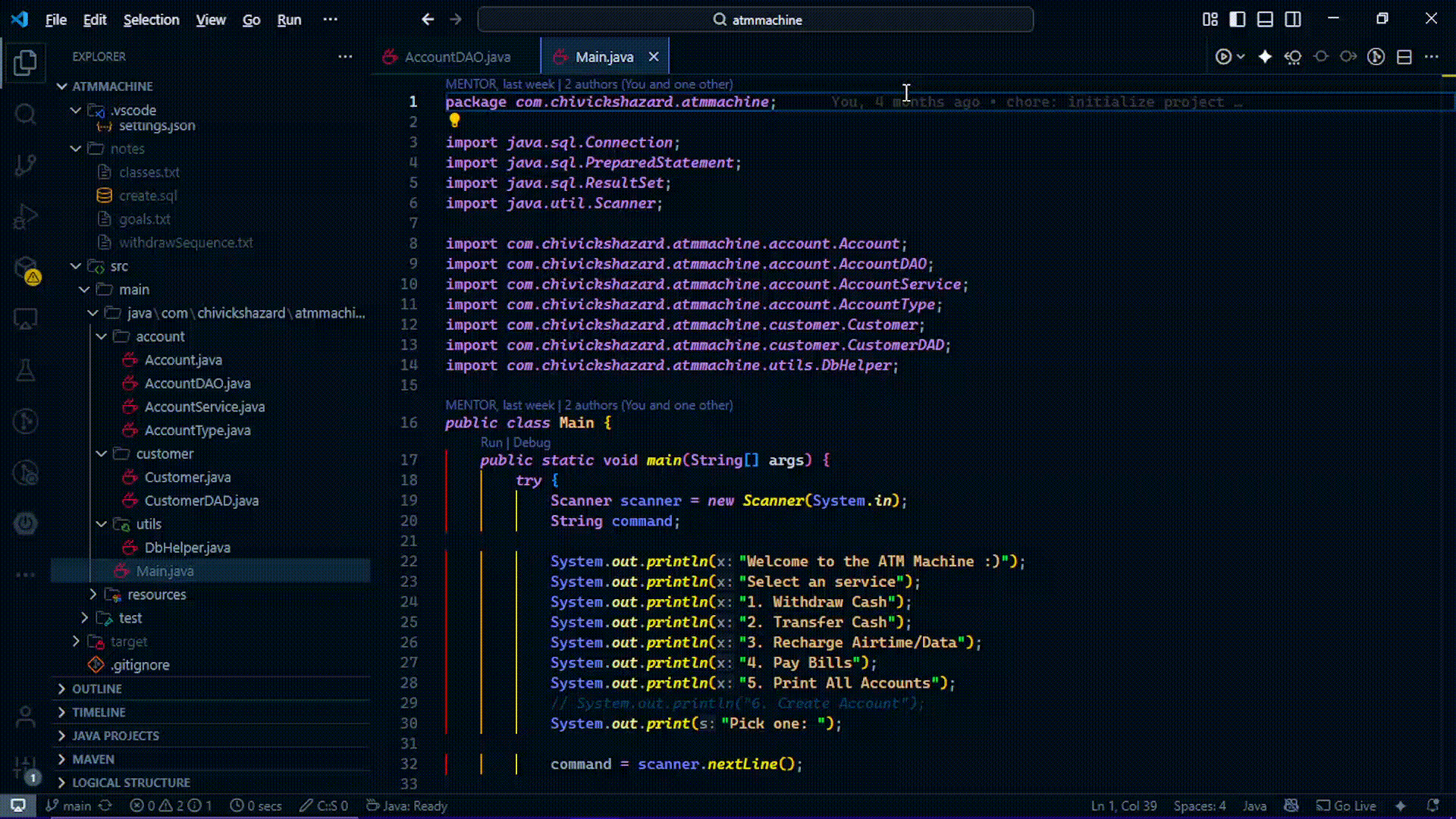The height and width of the screenshot is (819, 1456).
Task: Toggle bottom Panel visibility
Action: coord(1265,20)
